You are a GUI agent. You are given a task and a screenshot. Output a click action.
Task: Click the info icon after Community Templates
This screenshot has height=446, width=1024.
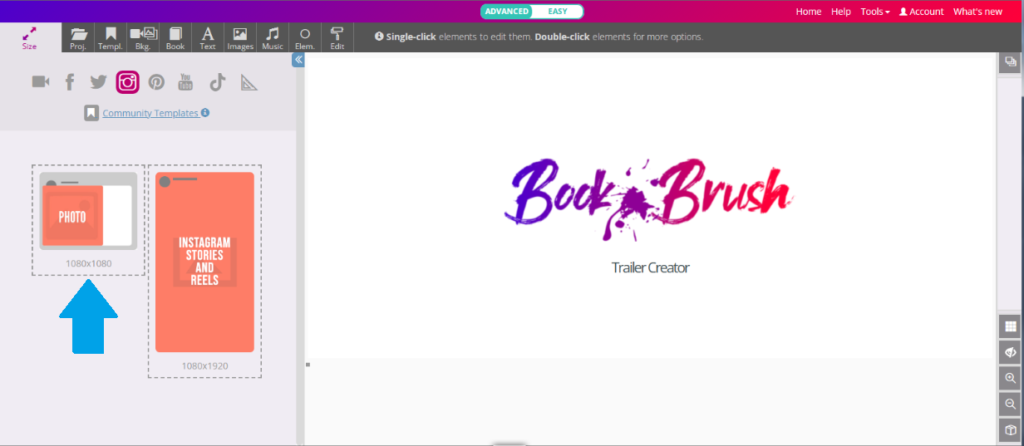click(x=205, y=112)
